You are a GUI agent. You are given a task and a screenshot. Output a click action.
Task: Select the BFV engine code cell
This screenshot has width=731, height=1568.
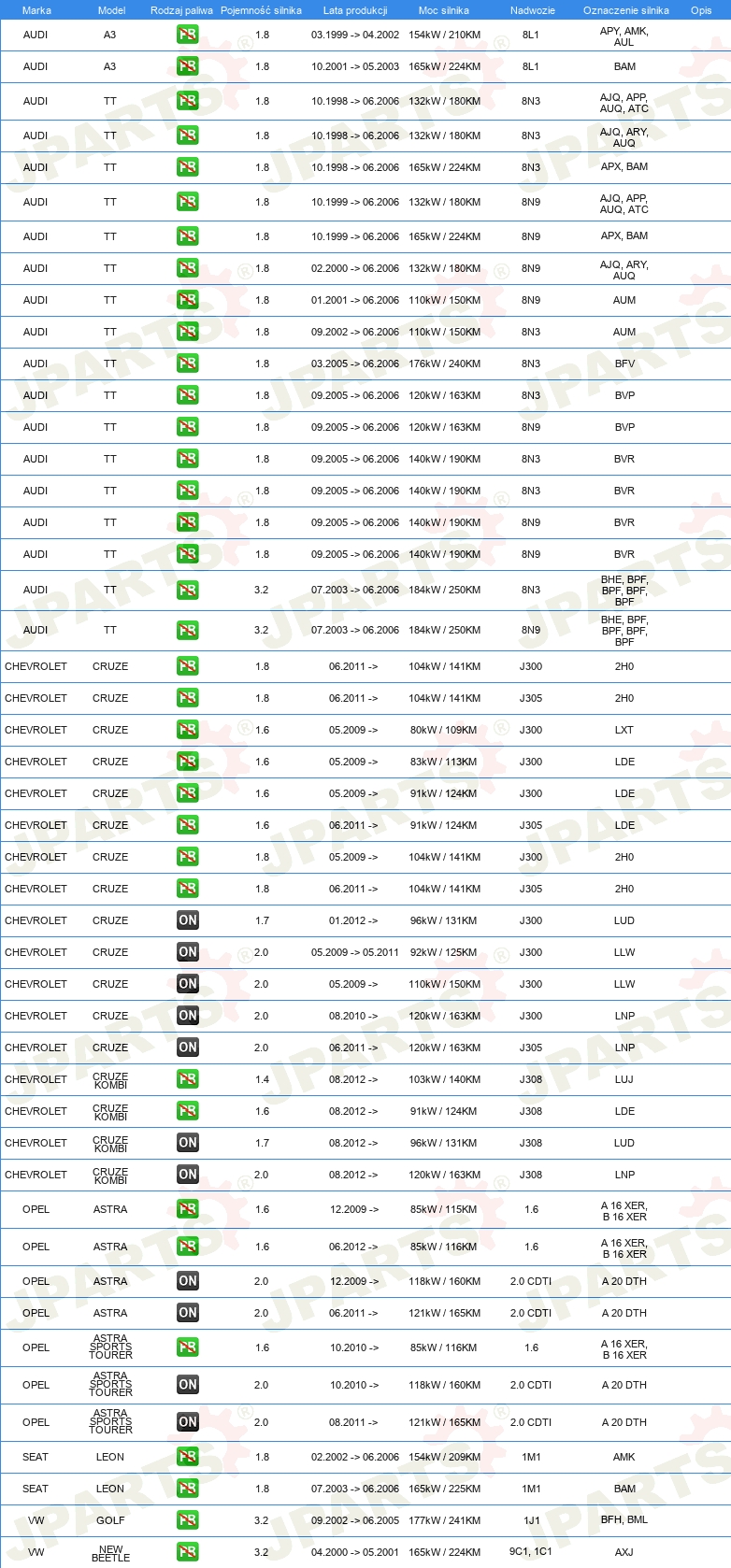tap(624, 363)
